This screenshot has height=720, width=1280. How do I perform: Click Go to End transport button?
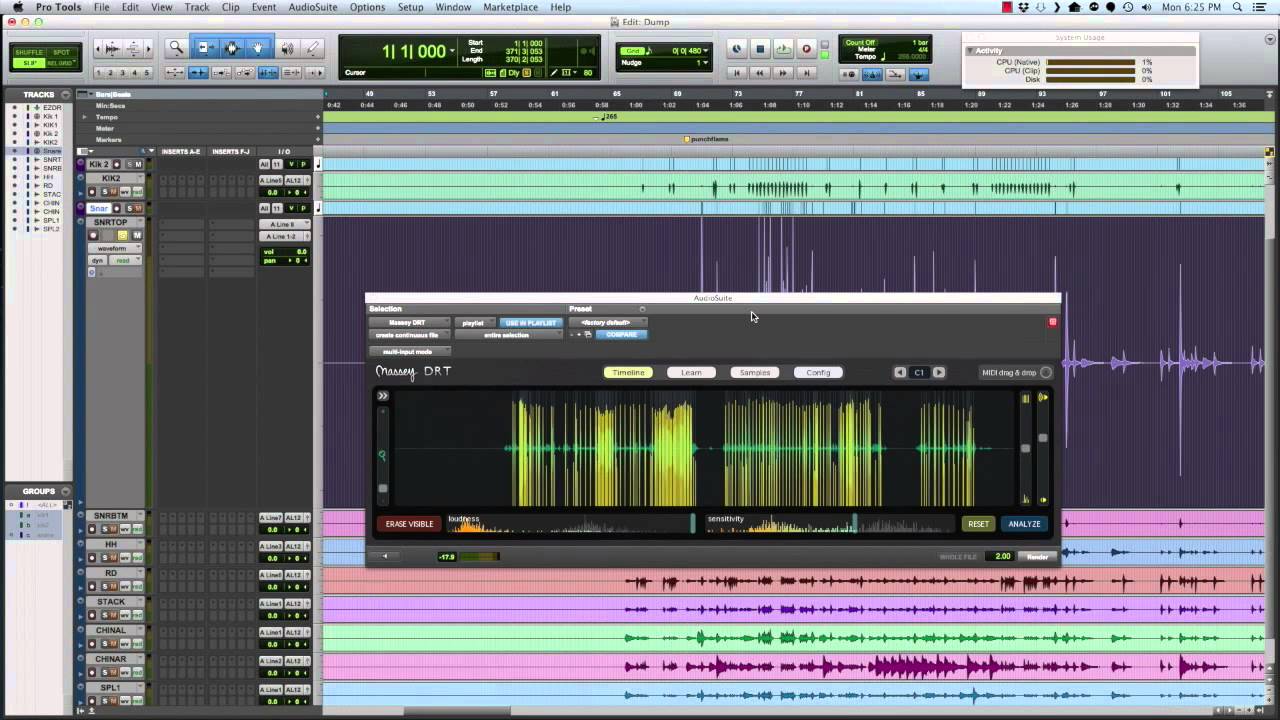coord(806,73)
